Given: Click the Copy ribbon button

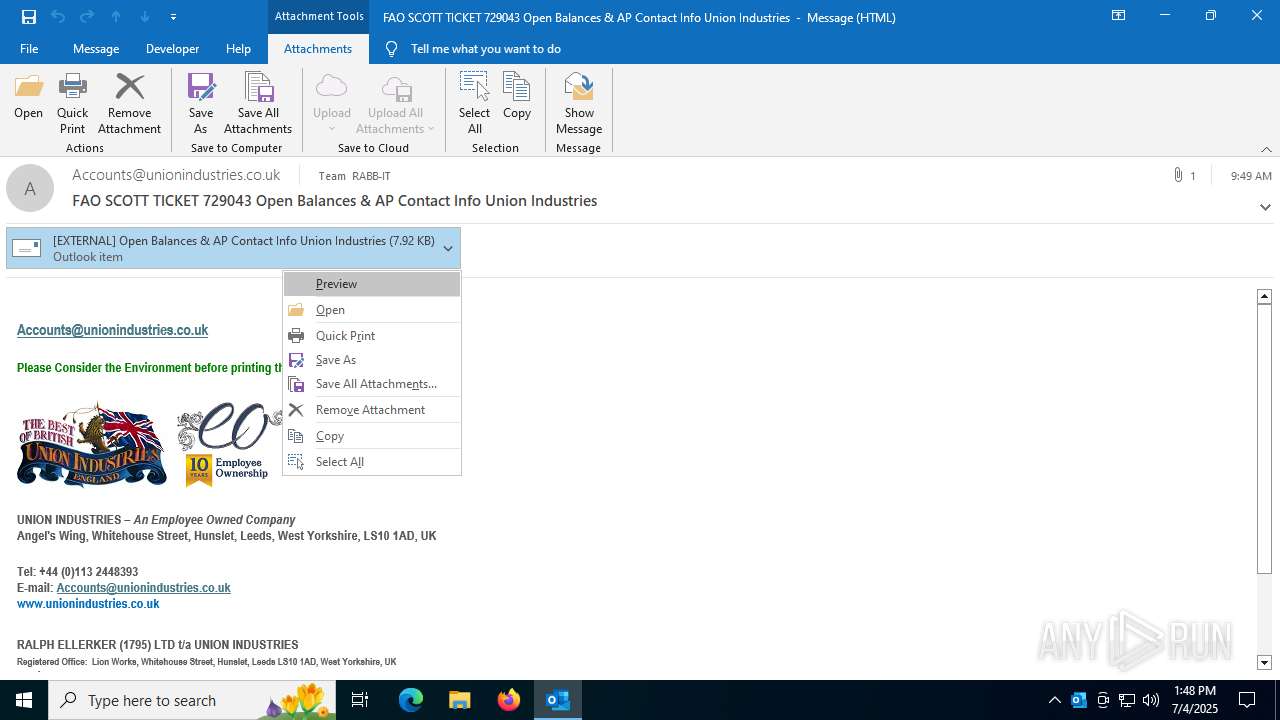Looking at the screenshot, I should 517,97.
